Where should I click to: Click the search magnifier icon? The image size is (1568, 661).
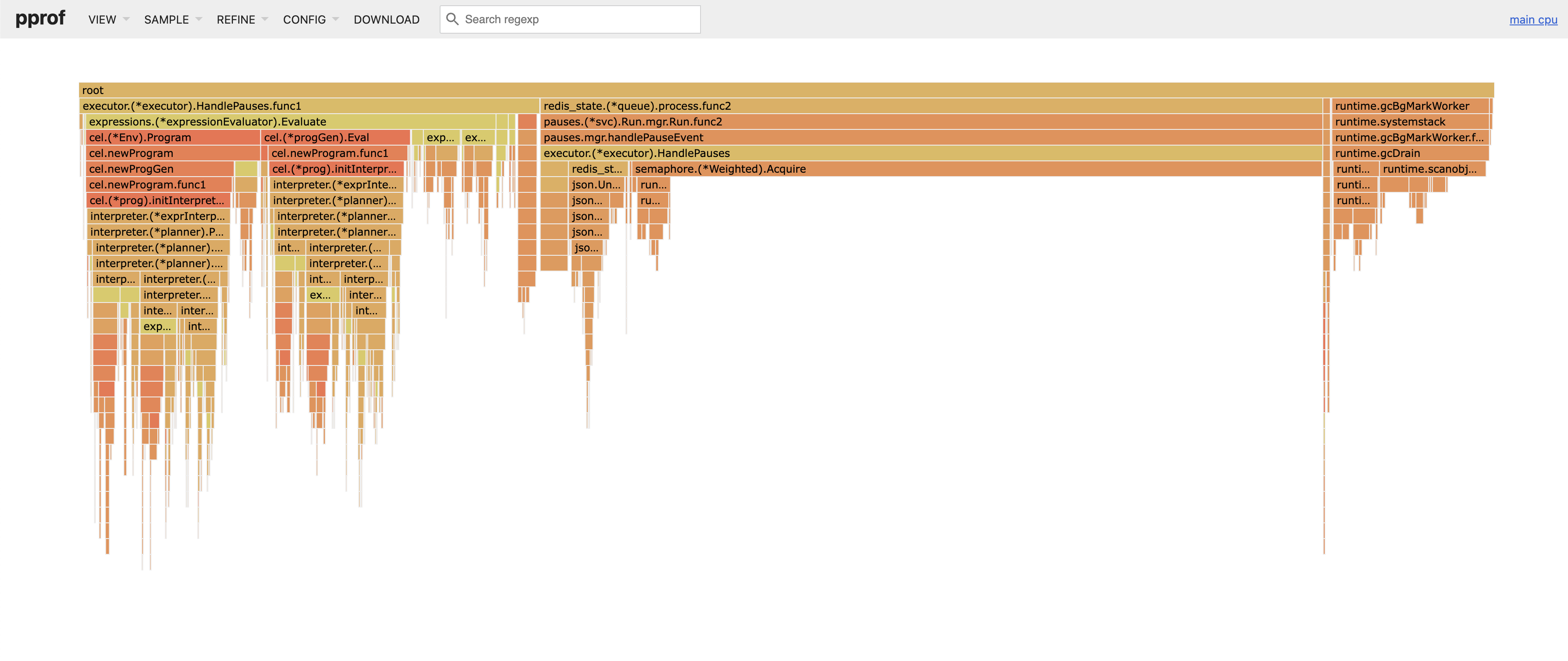tap(452, 19)
